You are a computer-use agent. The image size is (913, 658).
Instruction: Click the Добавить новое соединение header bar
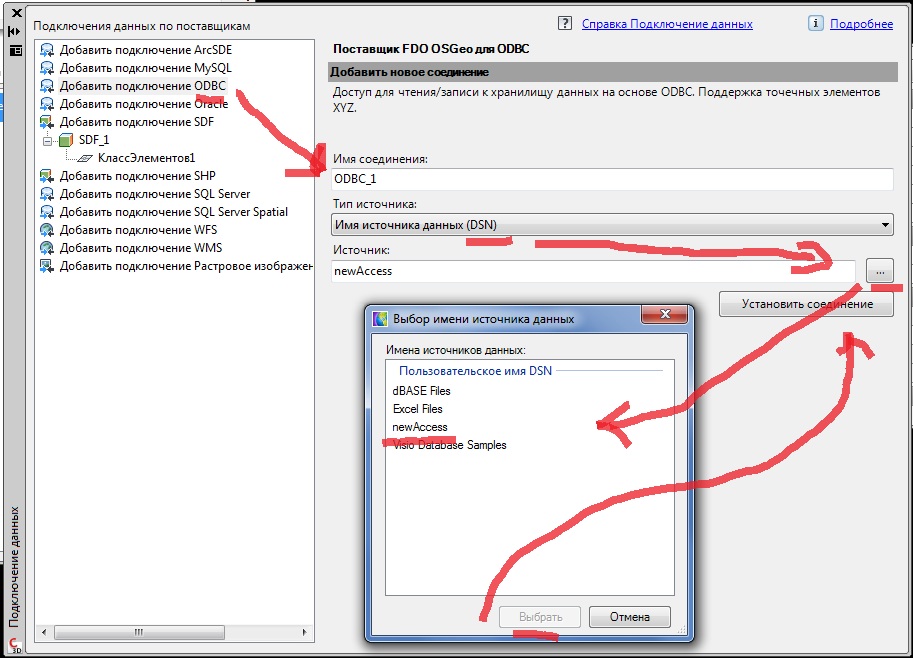tap(612, 72)
